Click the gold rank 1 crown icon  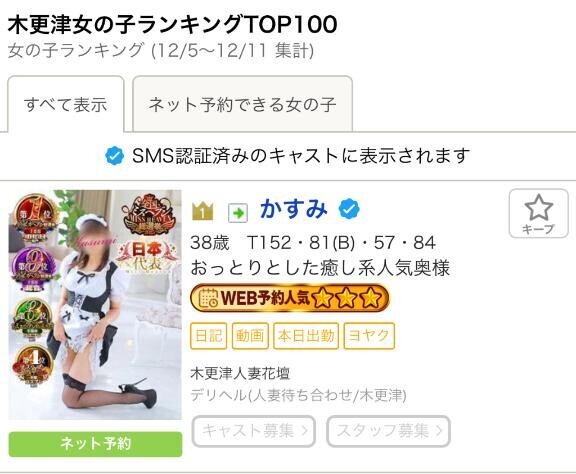pyautogui.click(x=202, y=211)
